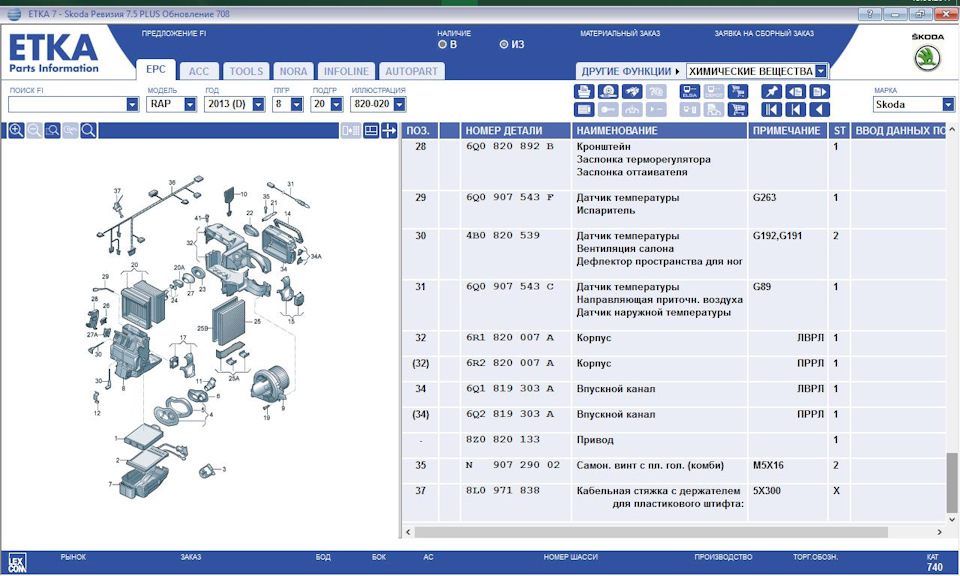Click the arrow-cross icon above illustration
The image size is (960, 576).
pos(389,130)
